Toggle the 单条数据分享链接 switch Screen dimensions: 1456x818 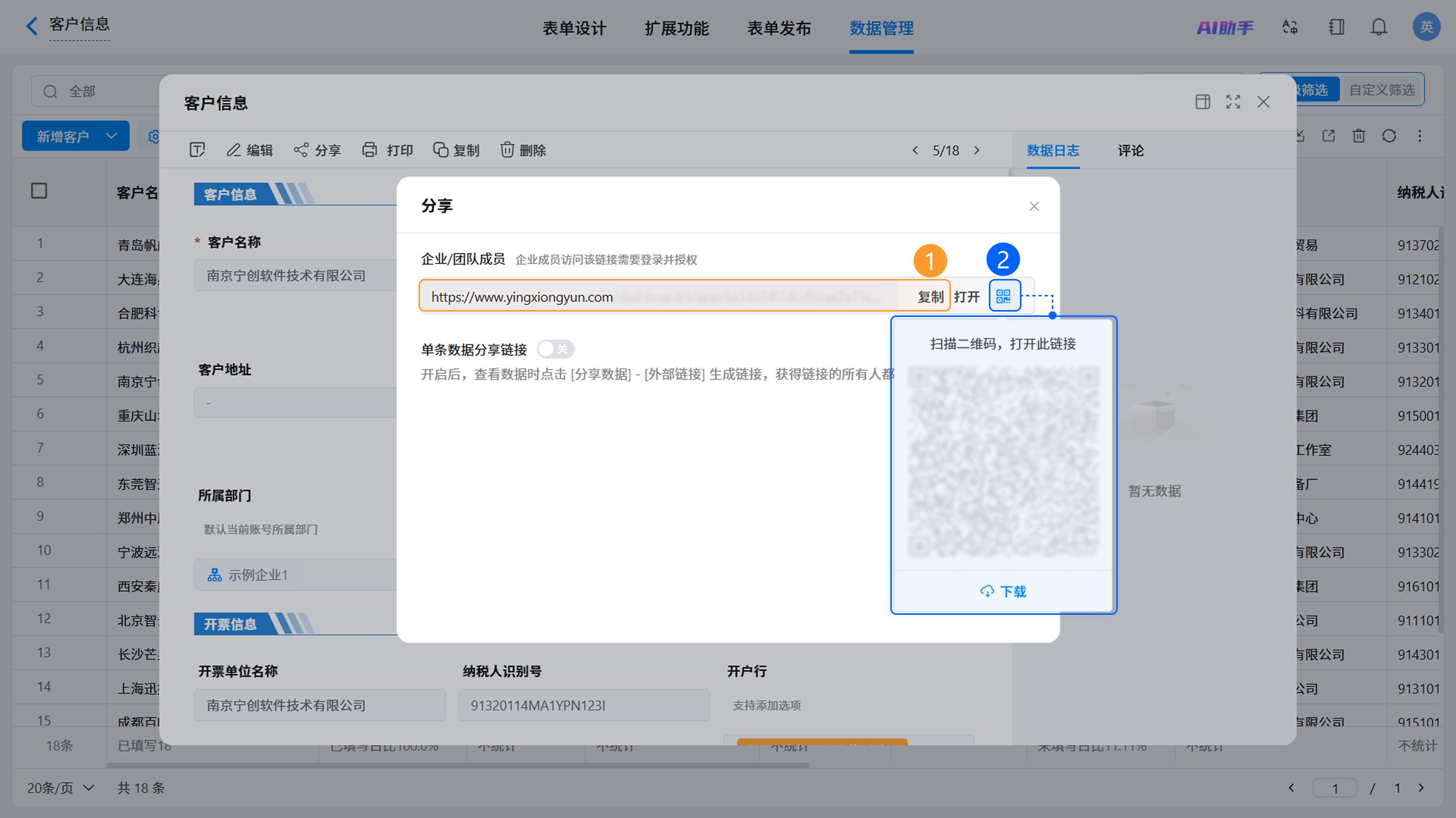point(555,349)
